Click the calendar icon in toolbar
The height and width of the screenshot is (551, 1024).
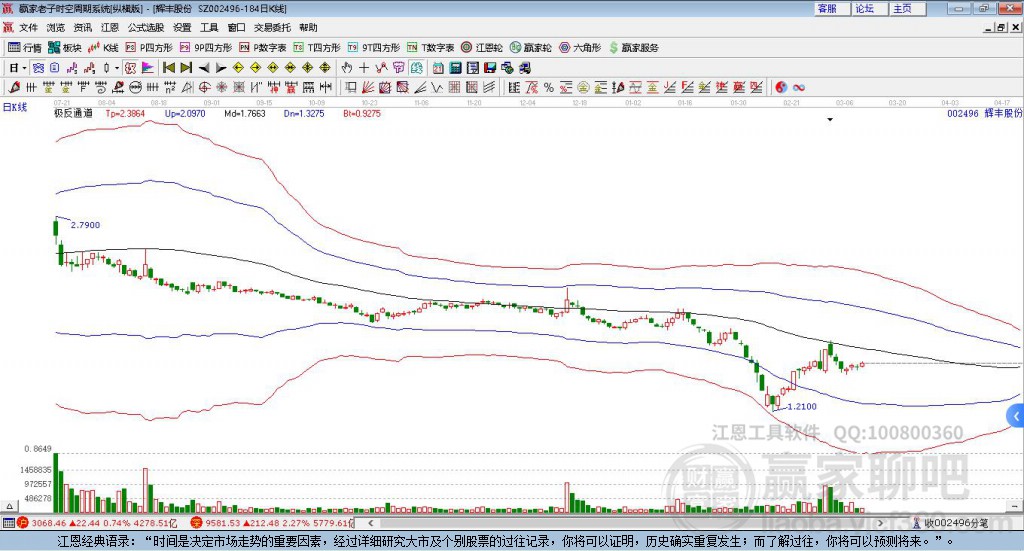438,68
